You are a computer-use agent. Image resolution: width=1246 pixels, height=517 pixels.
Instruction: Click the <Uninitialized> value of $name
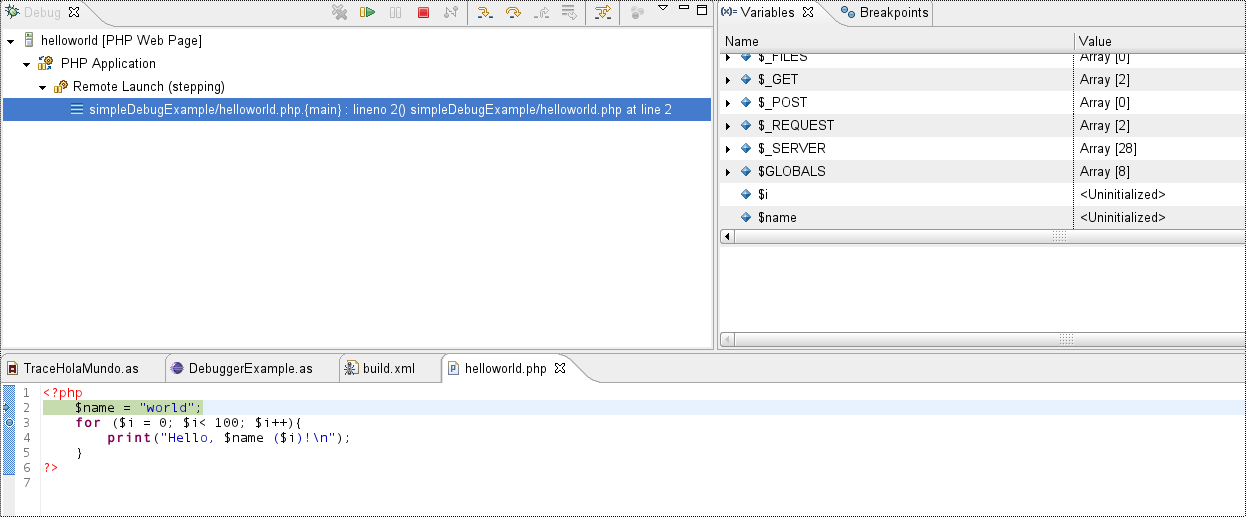coord(1123,217)
